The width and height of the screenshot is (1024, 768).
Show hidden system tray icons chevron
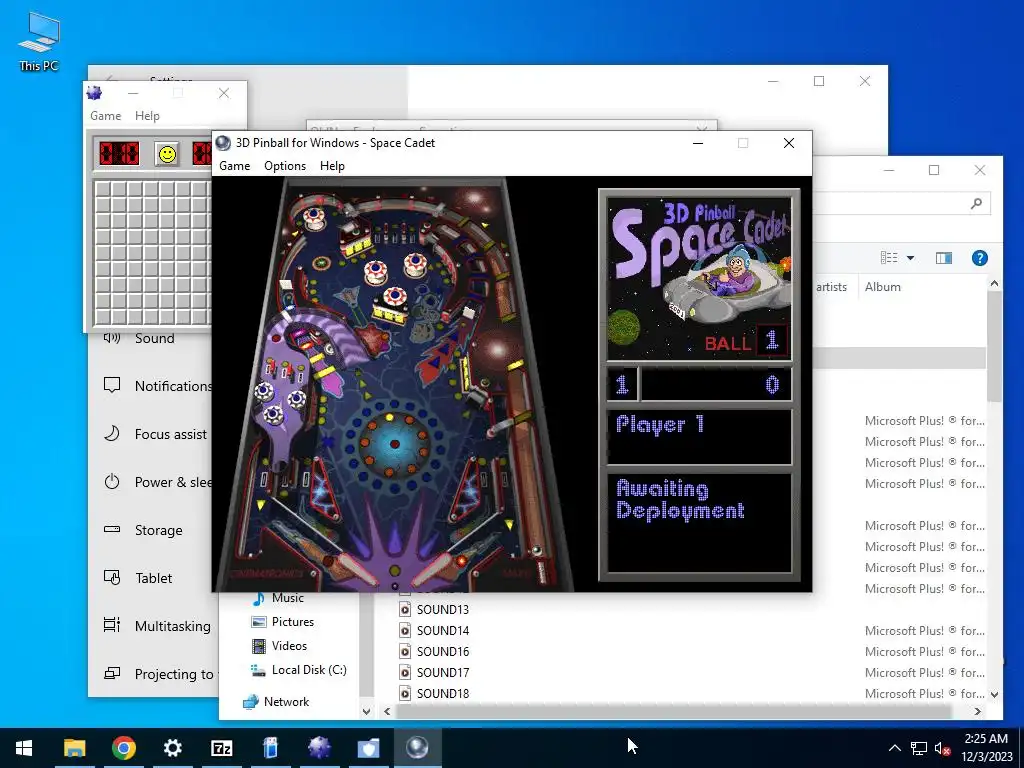pos(895,748)
